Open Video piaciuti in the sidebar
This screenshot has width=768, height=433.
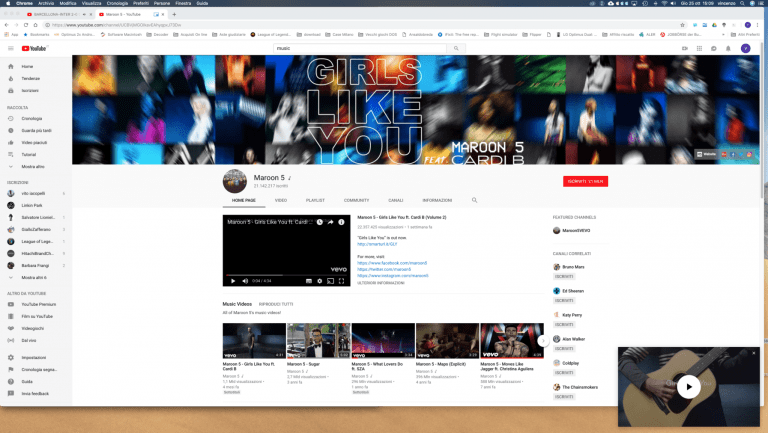[36, 143]
